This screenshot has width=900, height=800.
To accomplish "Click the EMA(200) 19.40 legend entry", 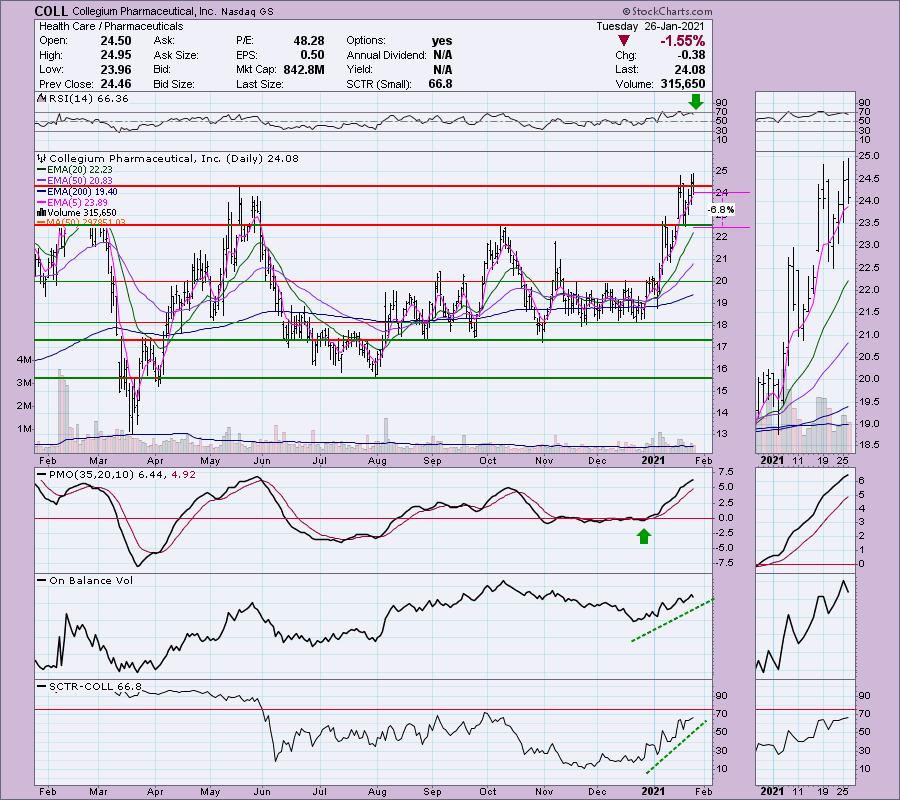I will 83,192.
